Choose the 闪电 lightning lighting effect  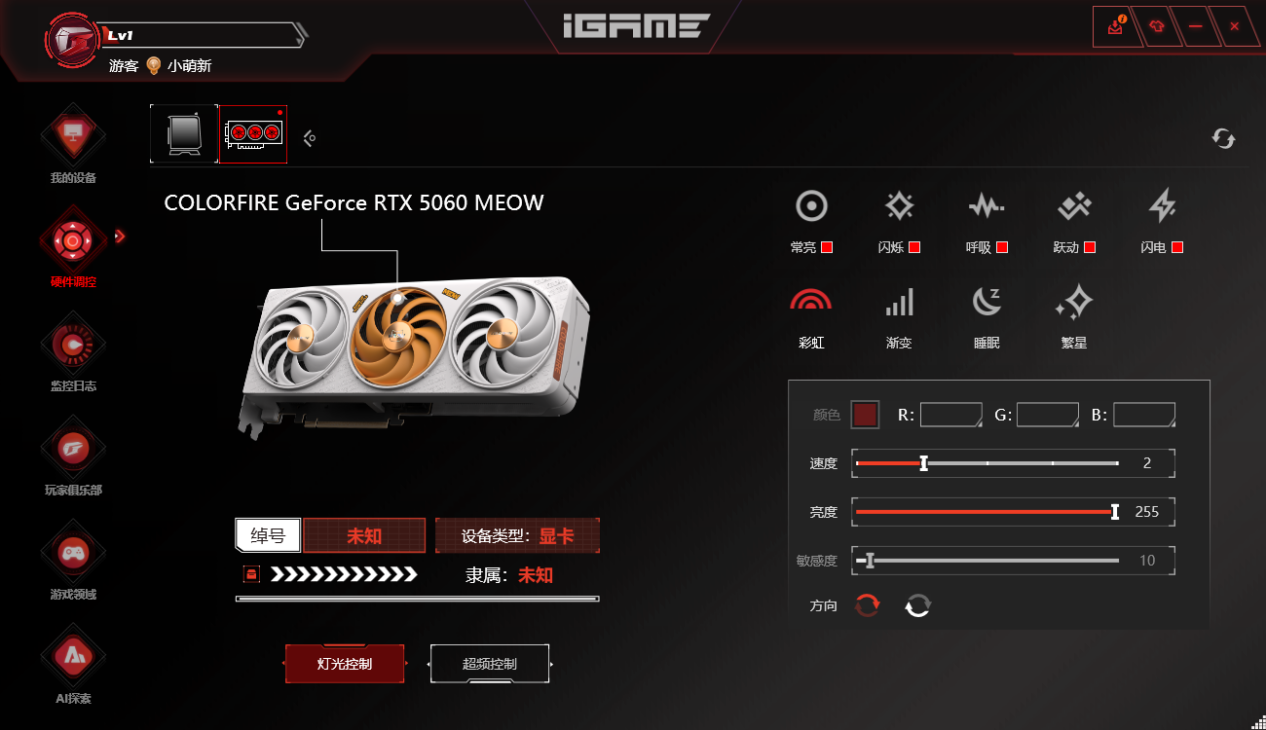1161,205
